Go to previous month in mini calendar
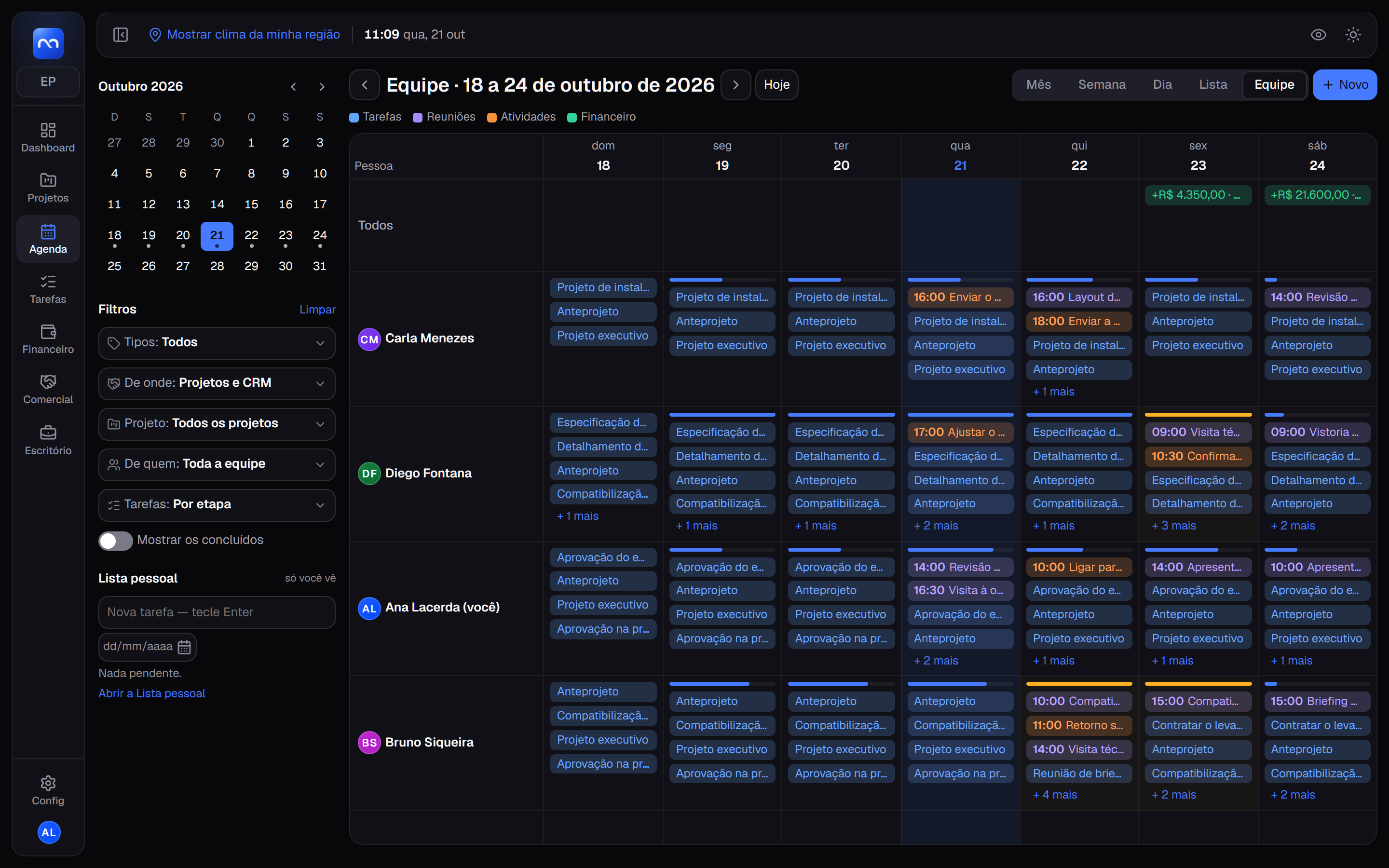This screenshot has width=1389, height=868. 293,87
